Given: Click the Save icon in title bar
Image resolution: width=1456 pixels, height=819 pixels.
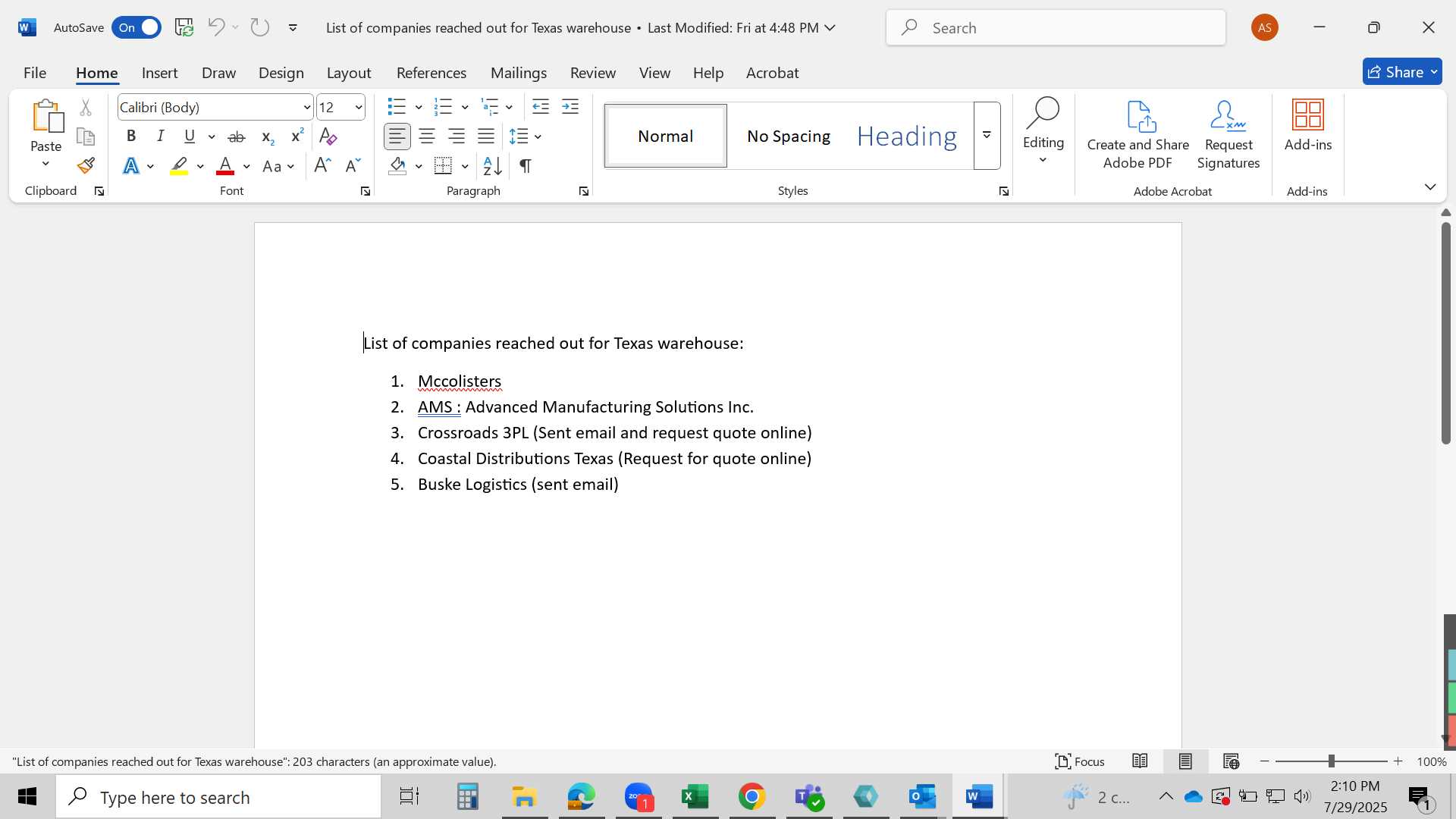Looking at the screenshot, I should pos(184,27).
